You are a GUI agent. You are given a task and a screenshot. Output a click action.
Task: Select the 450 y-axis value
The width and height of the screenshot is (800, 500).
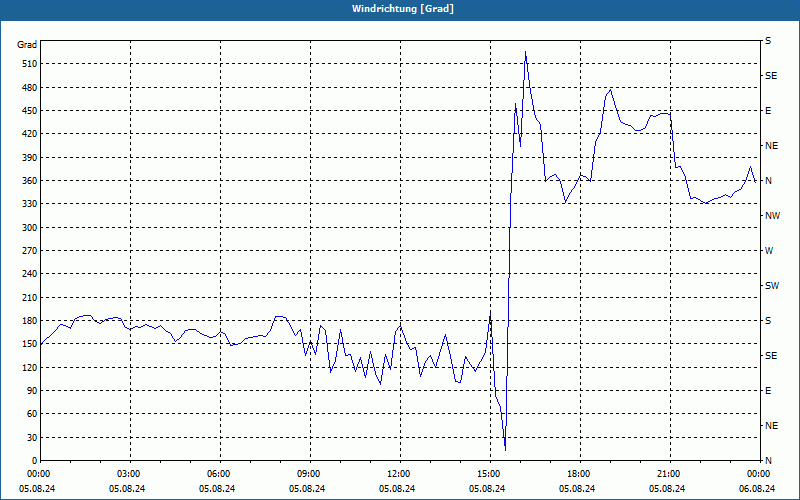tap(29, 111)
